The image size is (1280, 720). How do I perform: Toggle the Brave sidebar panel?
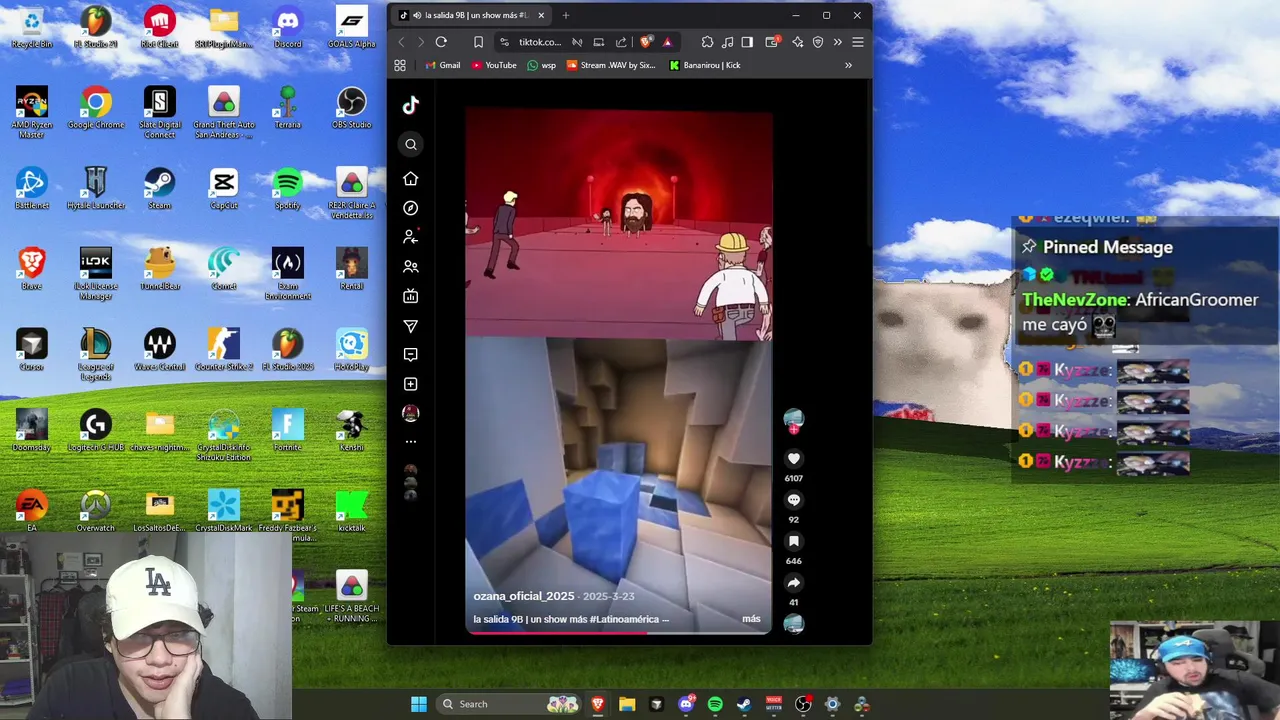pos(747,42)
